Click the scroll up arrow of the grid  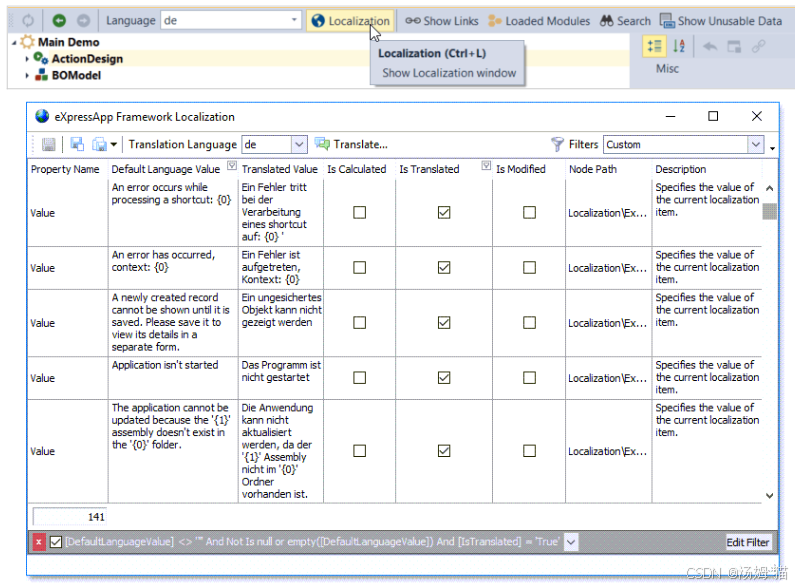click(770, 189)
